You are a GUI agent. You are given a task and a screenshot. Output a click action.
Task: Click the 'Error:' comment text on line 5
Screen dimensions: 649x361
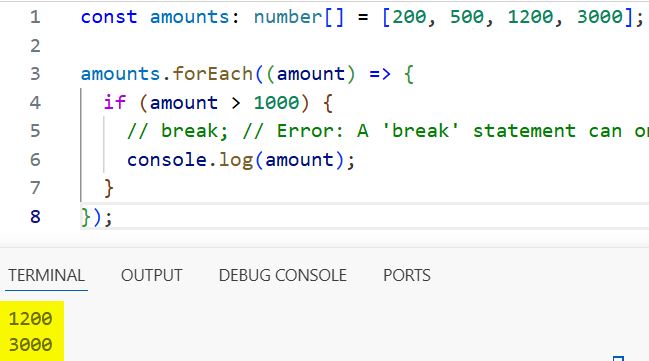point(310,131)
